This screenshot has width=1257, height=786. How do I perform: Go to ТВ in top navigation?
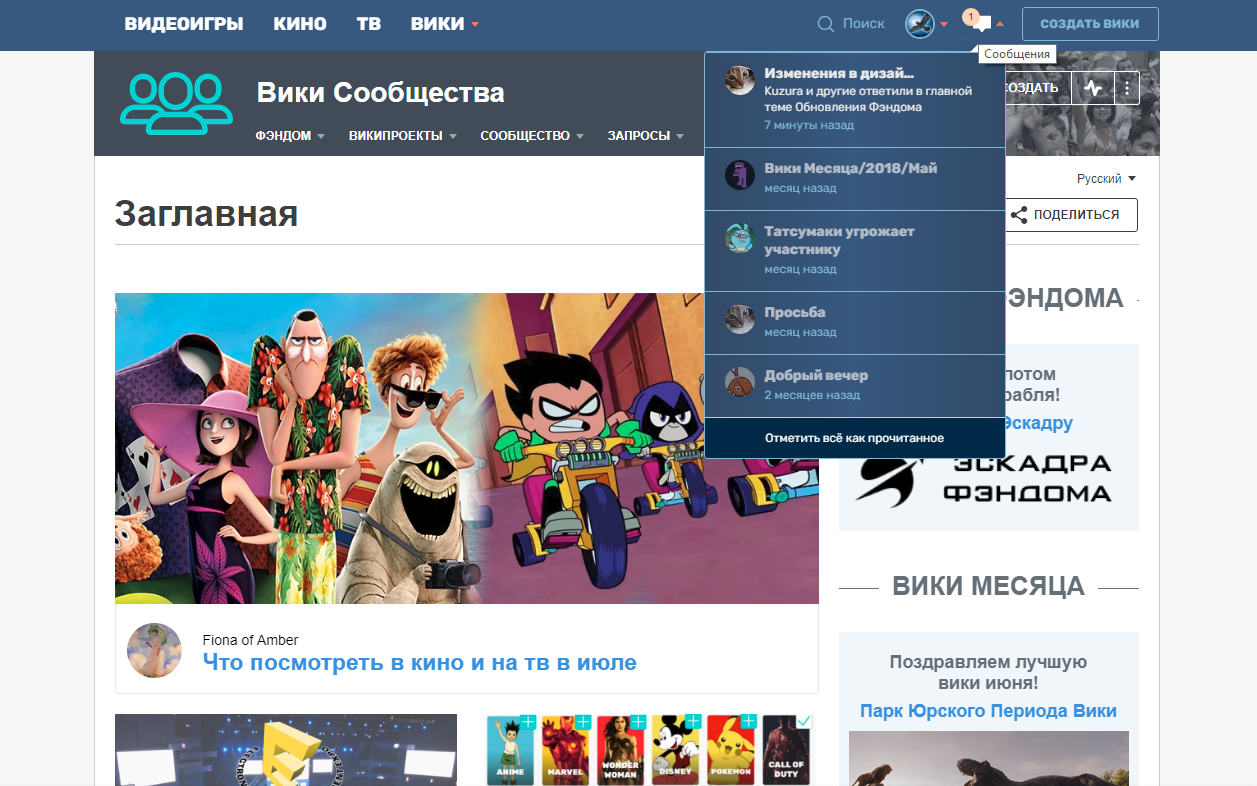click(x=369, y=24)
